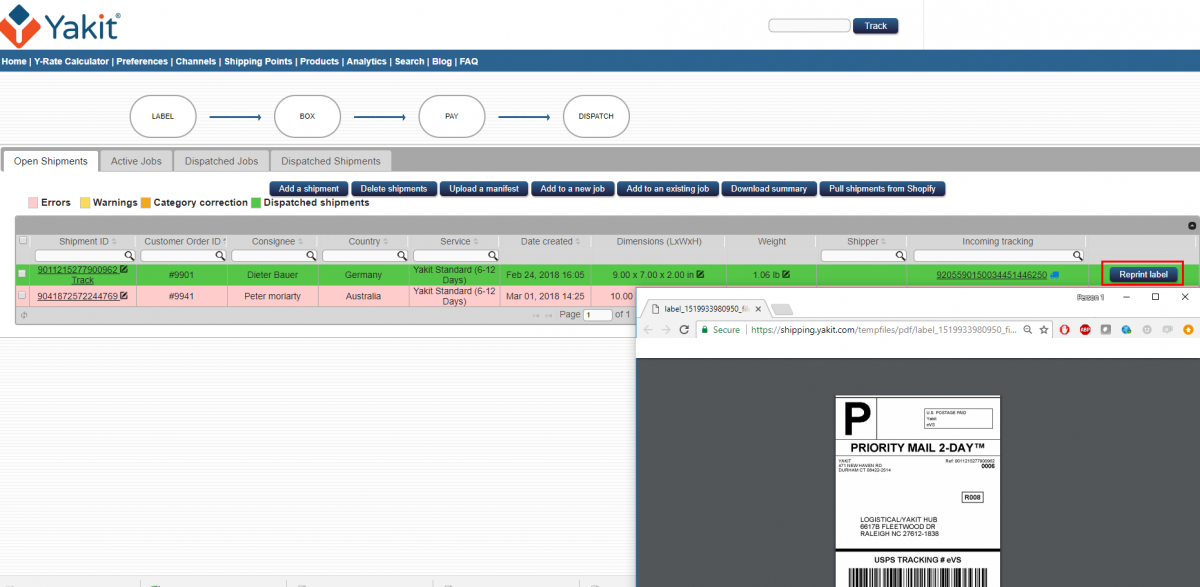Open a new tab in Chrome window
Screen dimensions: 1200x587
[x=783, y=309]
